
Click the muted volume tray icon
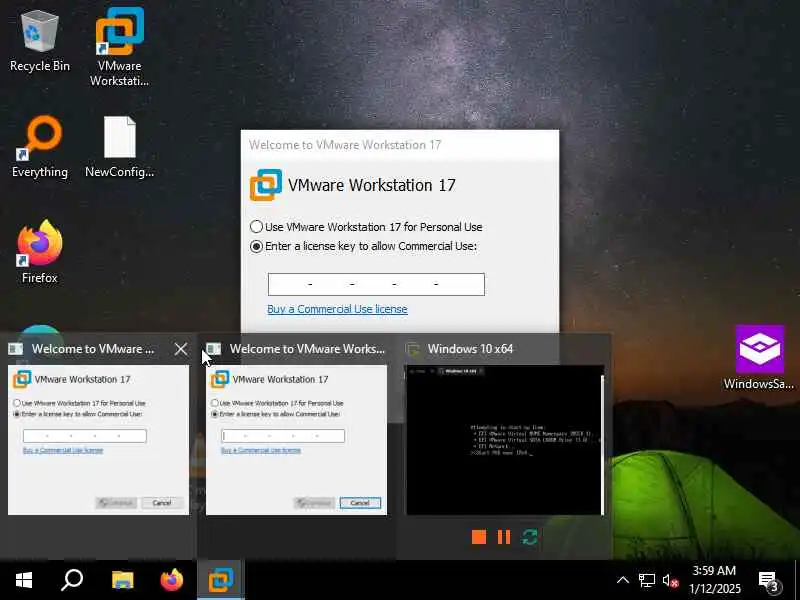670,580
